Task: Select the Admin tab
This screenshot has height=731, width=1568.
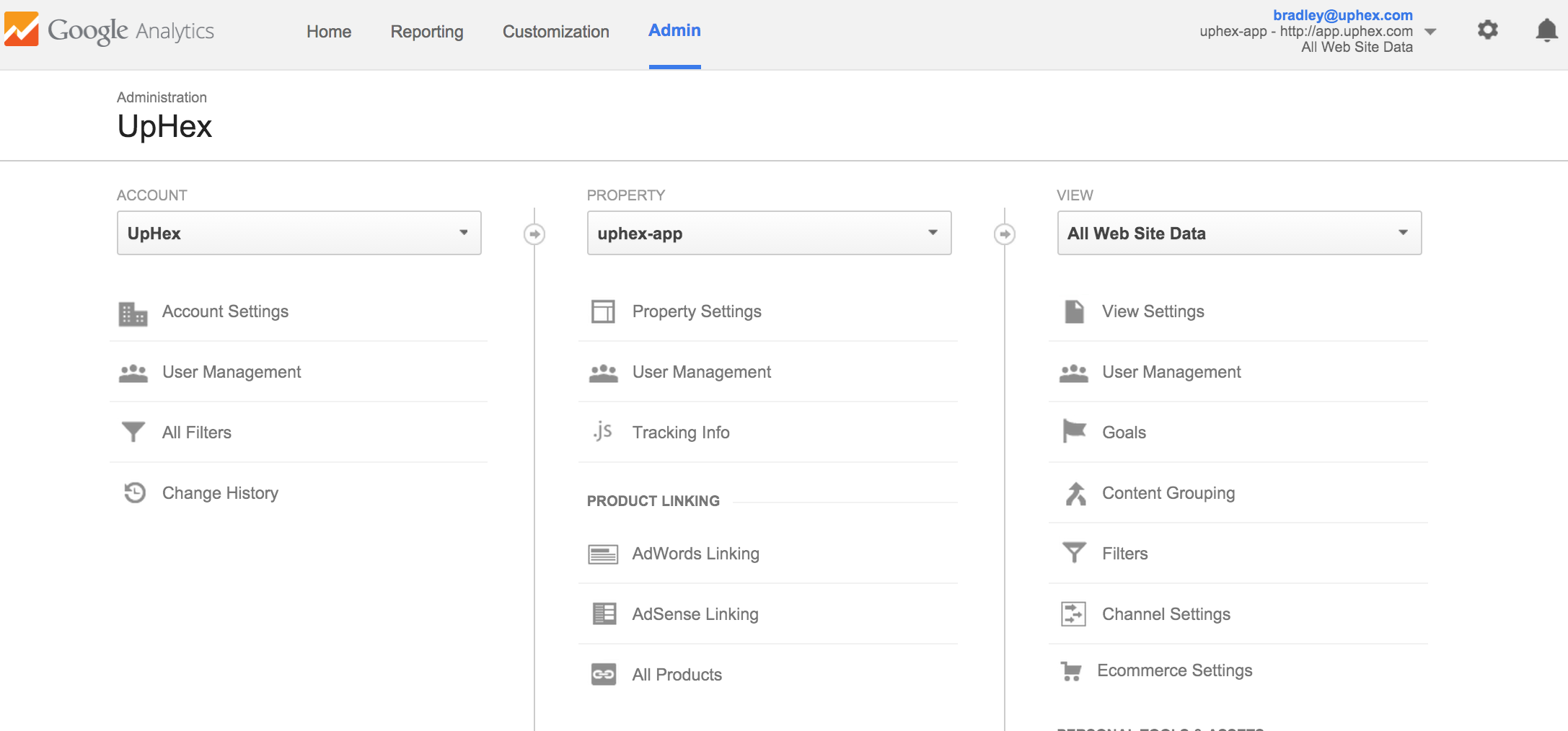Action: point(674,30)
